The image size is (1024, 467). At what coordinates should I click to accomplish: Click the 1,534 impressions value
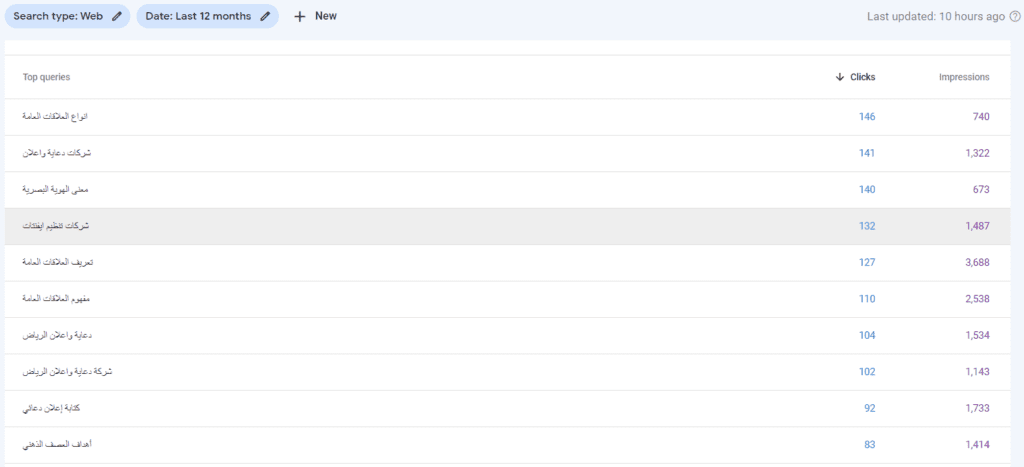pos(978,335)
